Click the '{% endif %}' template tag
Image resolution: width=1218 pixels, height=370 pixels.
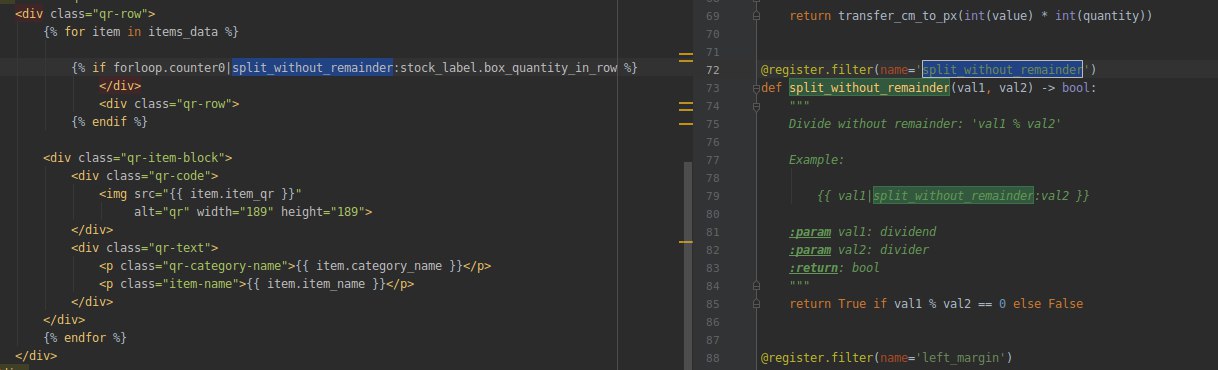tap(109, 122)
